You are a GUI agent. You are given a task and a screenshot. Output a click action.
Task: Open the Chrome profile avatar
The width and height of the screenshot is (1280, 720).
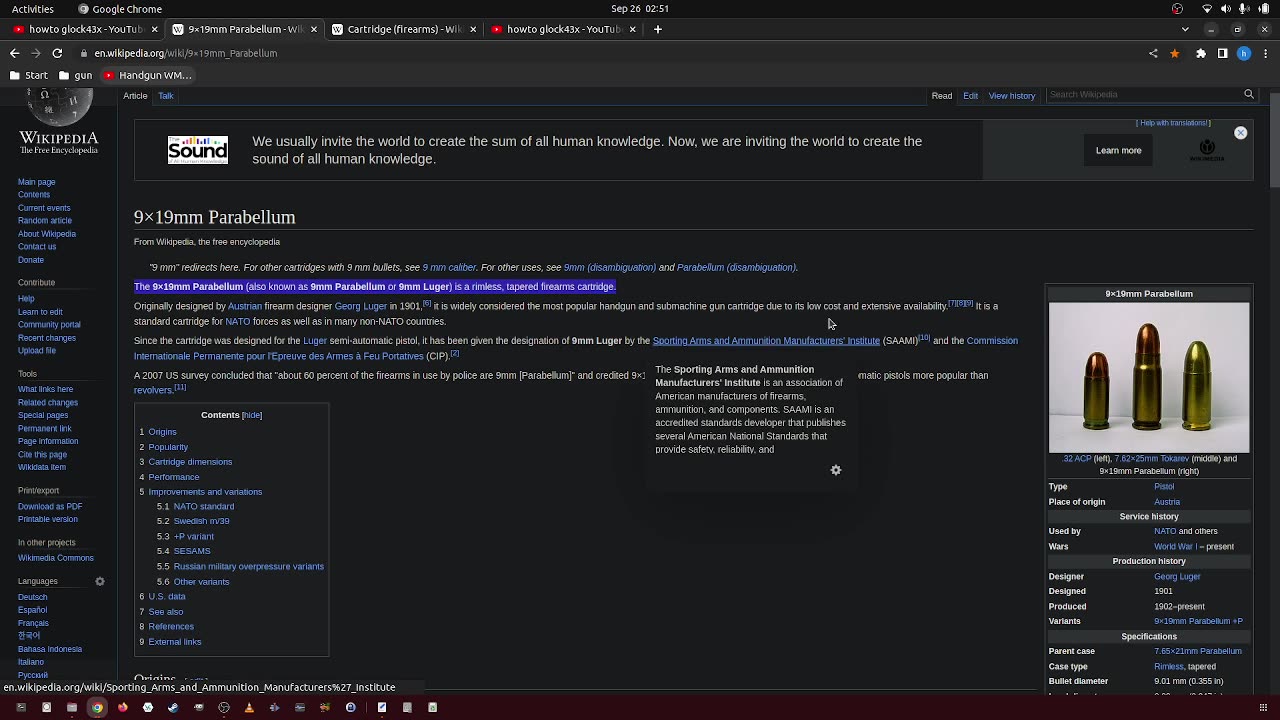[x=1244, y=53]
